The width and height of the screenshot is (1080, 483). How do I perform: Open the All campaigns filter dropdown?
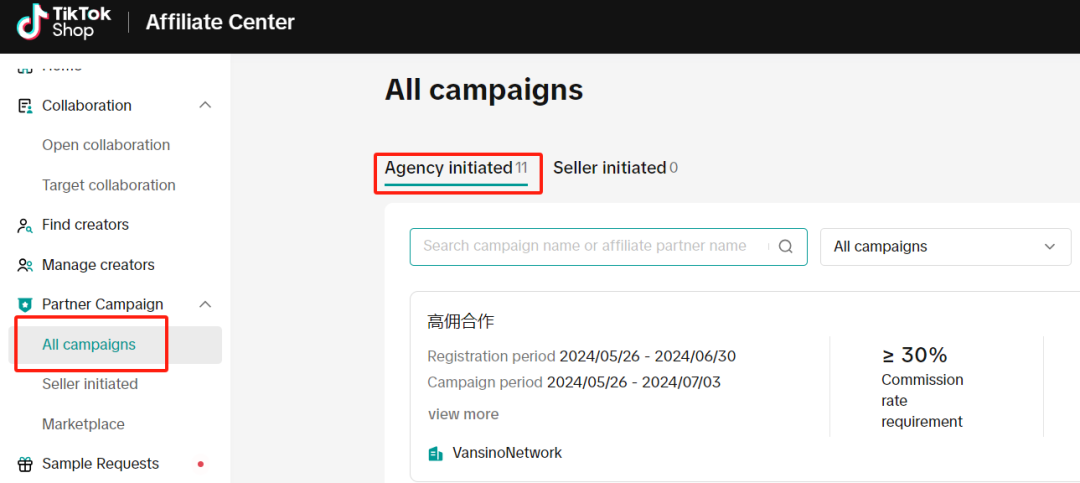[x=944, y=247]
